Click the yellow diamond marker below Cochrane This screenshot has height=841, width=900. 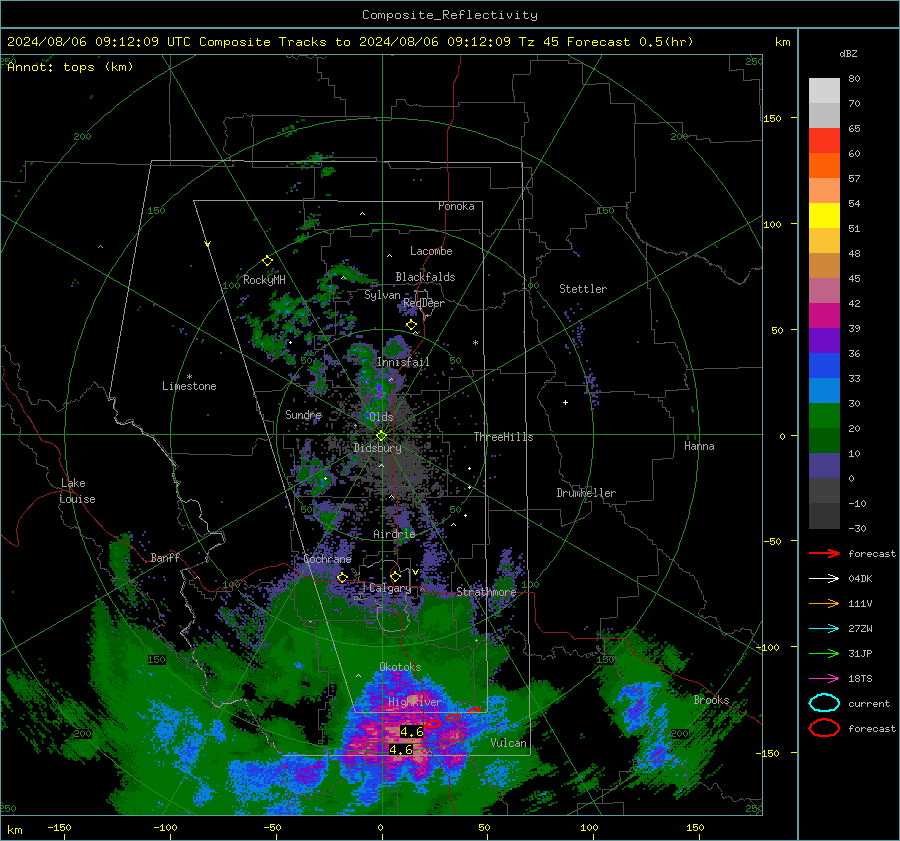(343, 577)
